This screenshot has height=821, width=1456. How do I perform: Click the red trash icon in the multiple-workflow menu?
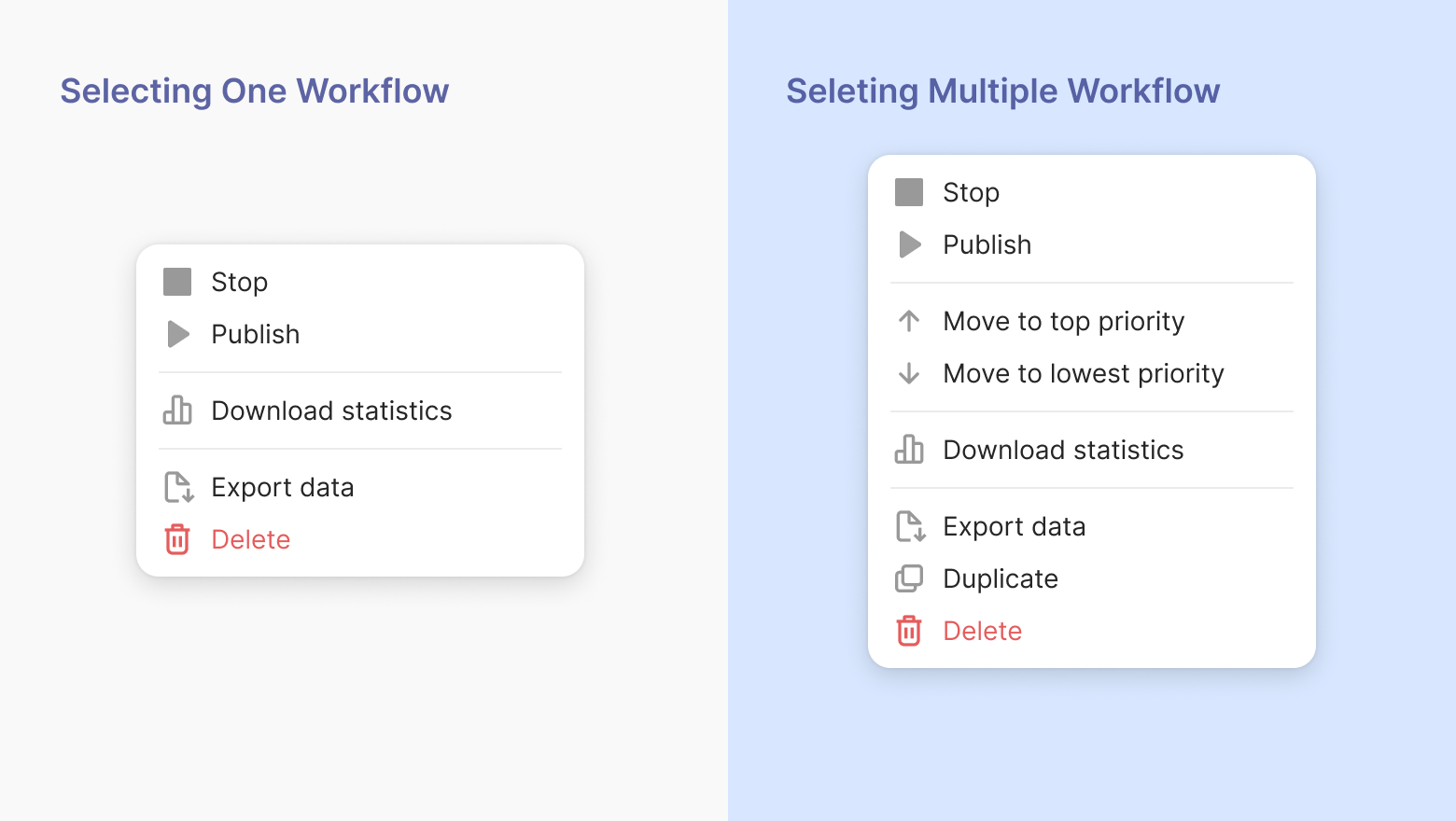click(x=909, y=631)
